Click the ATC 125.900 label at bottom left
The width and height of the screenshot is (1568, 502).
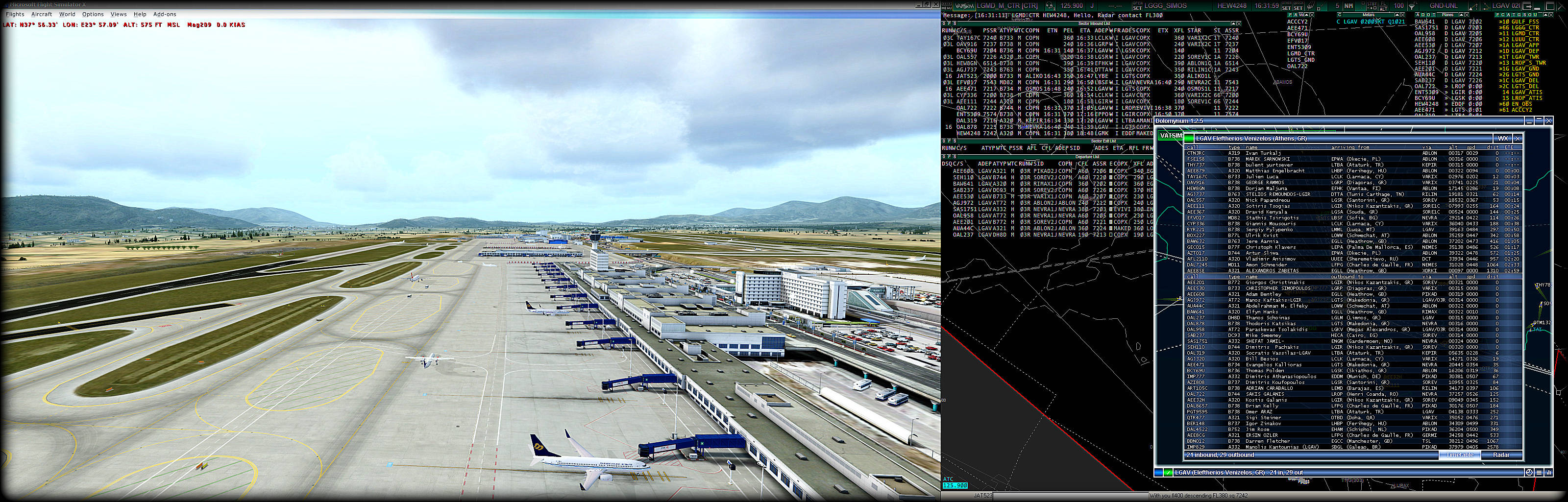point(955,482)
